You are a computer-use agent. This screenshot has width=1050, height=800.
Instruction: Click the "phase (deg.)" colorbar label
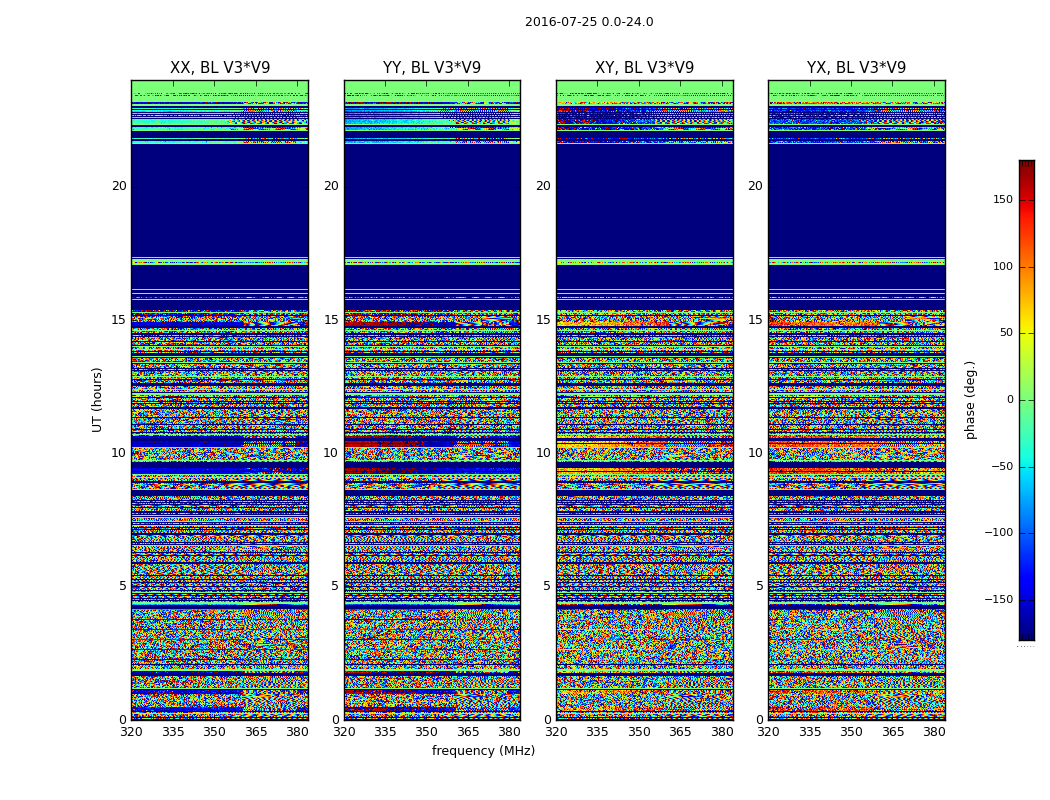[x=970, y=399]
